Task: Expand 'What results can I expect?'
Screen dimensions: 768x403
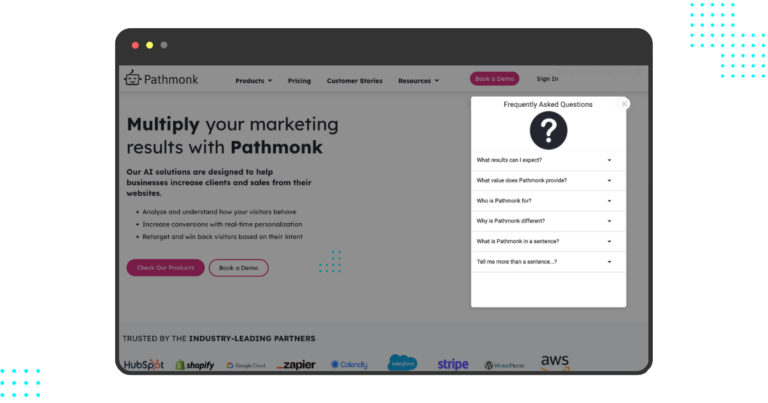Action: coord(548,160)
